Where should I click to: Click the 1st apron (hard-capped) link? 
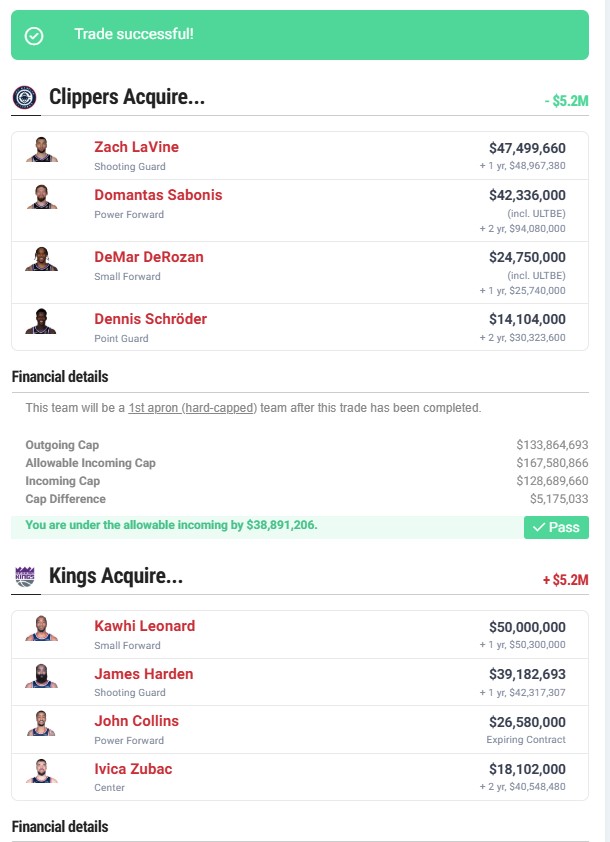(192, 408)
